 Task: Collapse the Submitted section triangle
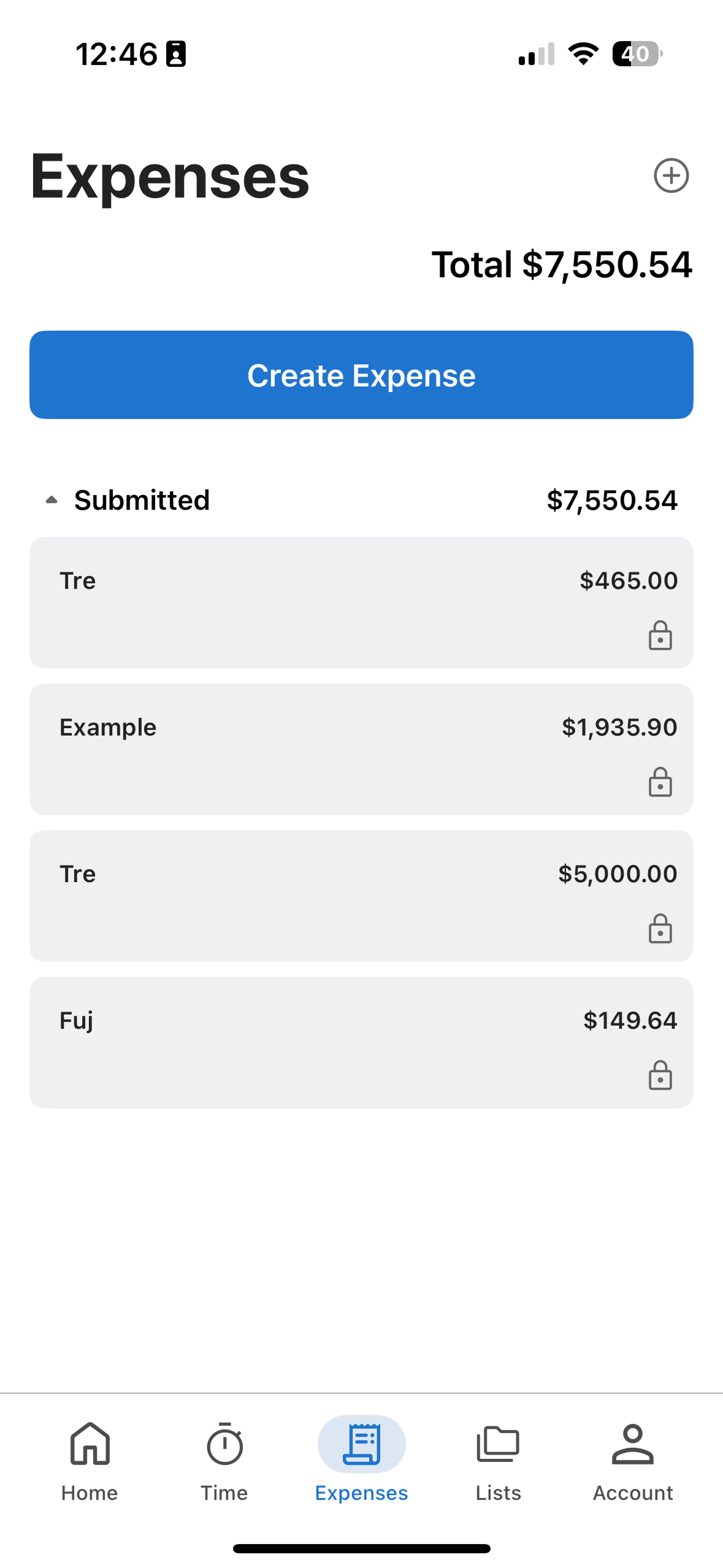pos(52,500)
